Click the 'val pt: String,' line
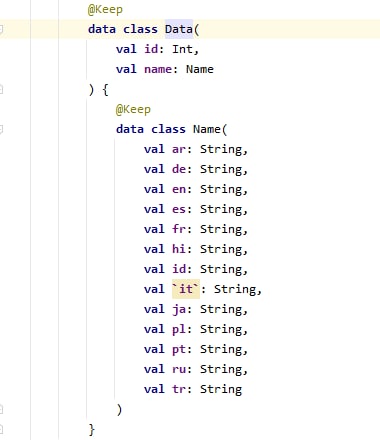Viewport: 380px width, 440px height. (196, 349)
